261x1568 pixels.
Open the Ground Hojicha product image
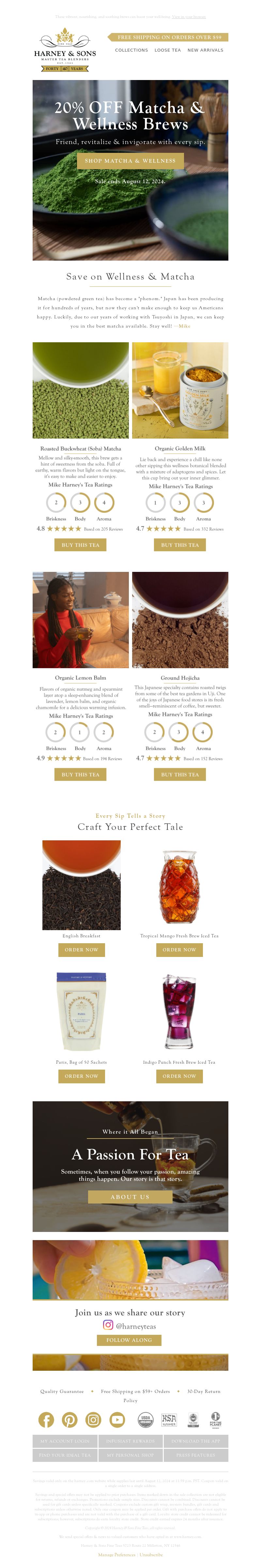coord(180,620)
